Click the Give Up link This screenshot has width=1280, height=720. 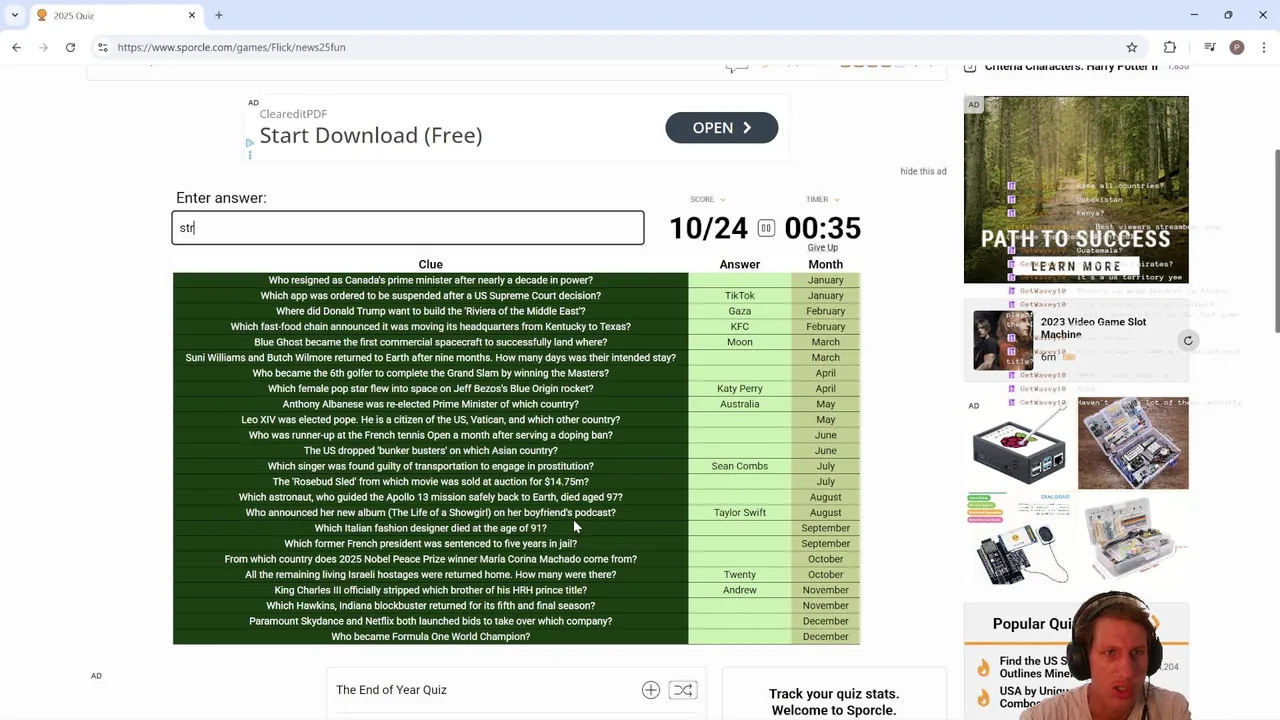pyautogui.click(x=823, y=248)
